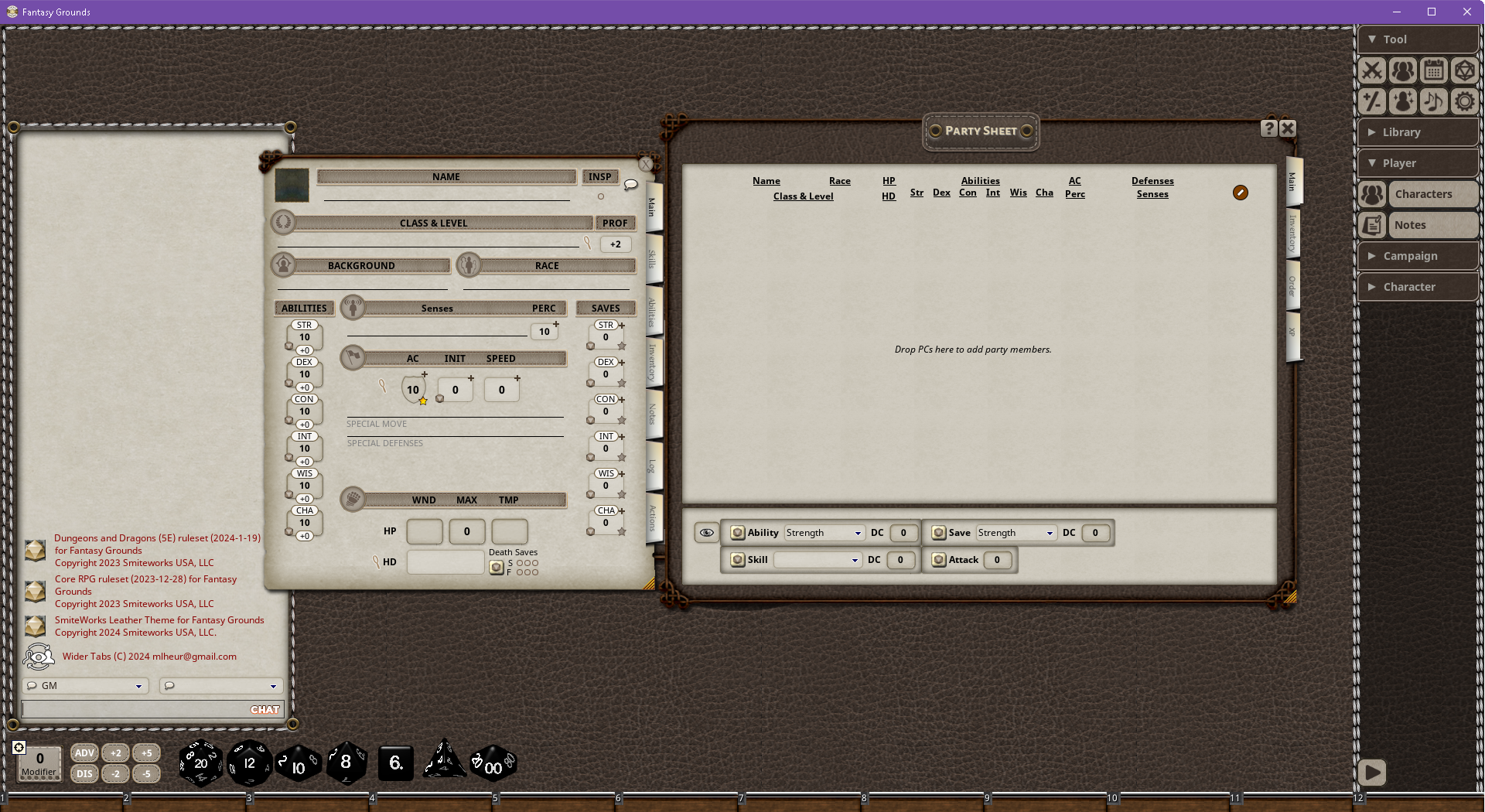This screenshot has width=1485, height=812.
Task: Open the Party Sheet group icon in Tool panel
Action: click(1403, 70)
